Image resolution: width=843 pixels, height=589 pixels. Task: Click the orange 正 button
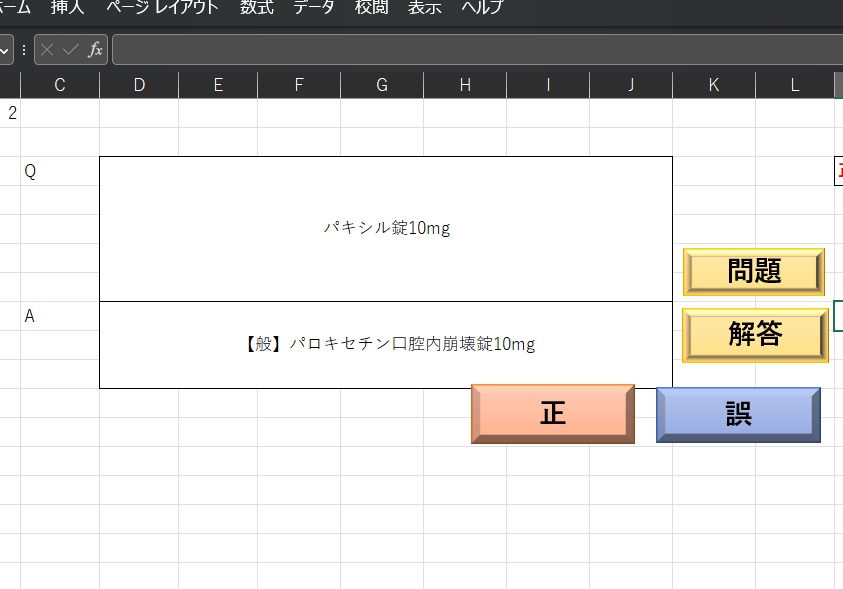click(x=553, y=413)
